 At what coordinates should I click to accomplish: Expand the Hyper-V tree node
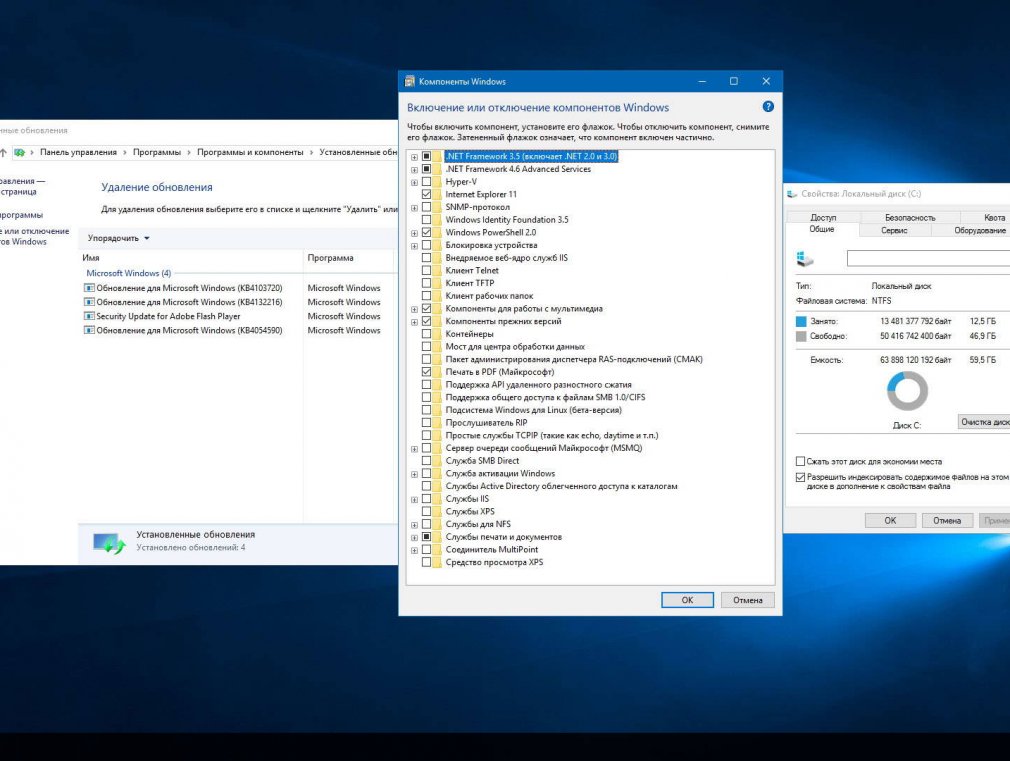[414, 182]
